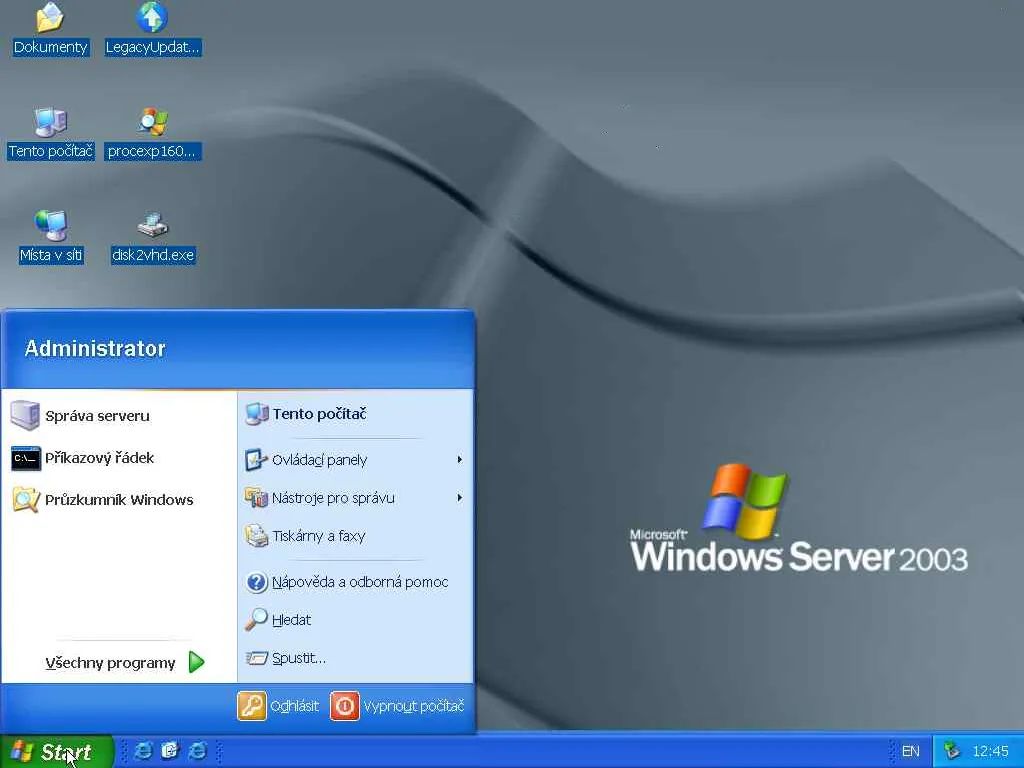Click the Administrator user name header
This screenshot has width=1024, height=768.
click(x=95, y=349)
